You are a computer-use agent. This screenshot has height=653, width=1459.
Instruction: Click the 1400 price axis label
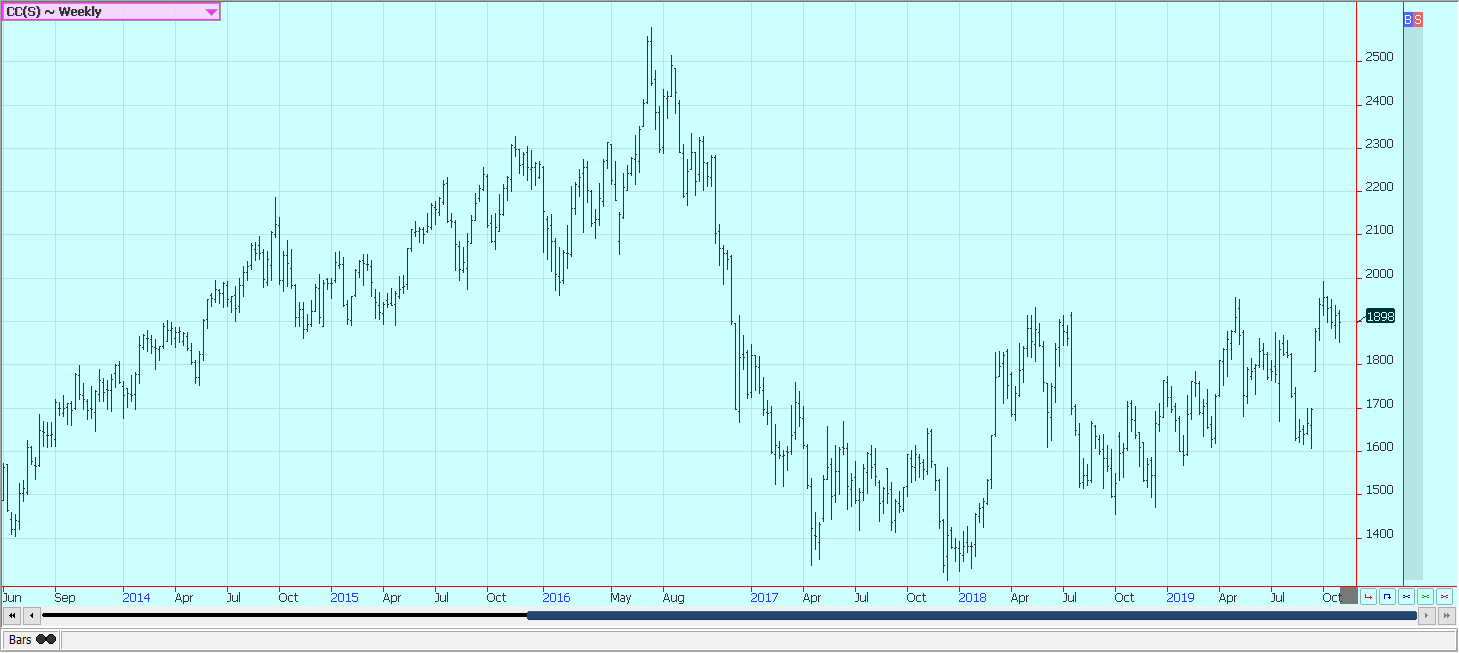[x=1380, y=534]
